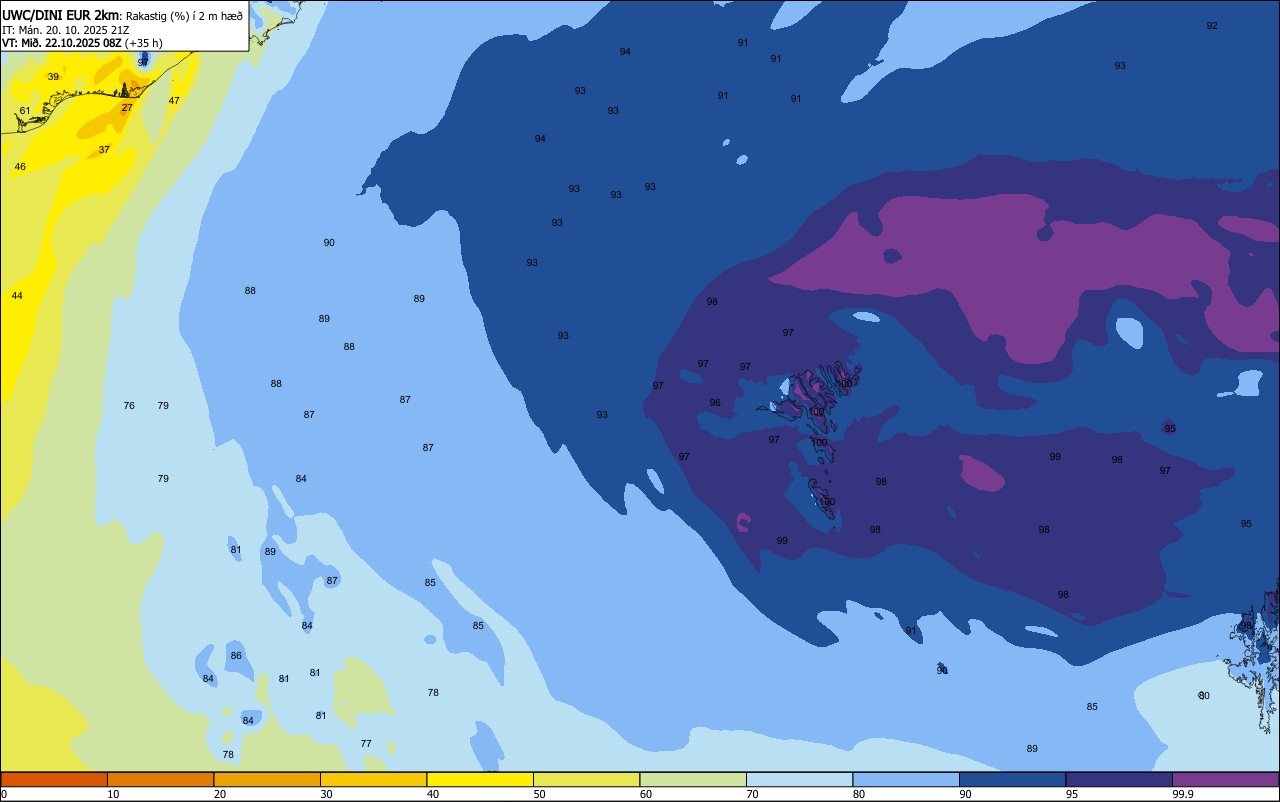Click the map value '77' near the bottom
The image size is (1280, 802).
coord(366,744)
